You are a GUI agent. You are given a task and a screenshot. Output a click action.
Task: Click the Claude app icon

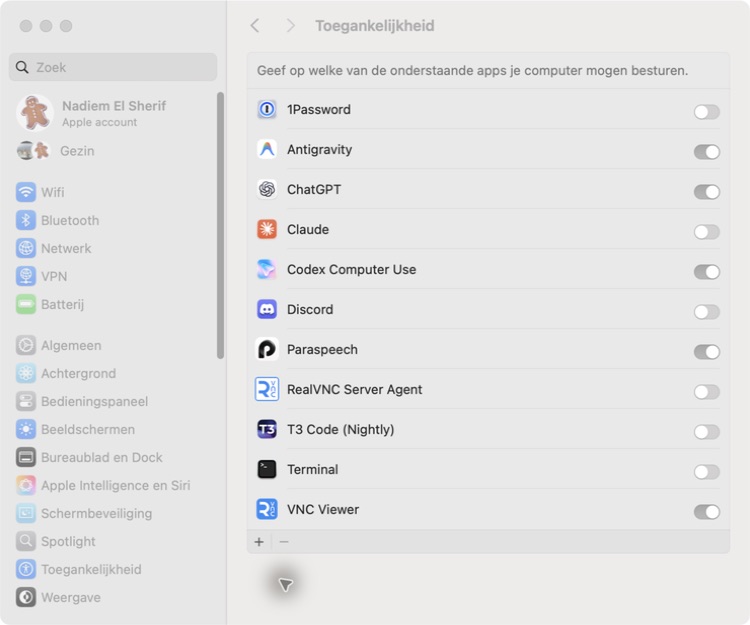(x=267, y=230)
